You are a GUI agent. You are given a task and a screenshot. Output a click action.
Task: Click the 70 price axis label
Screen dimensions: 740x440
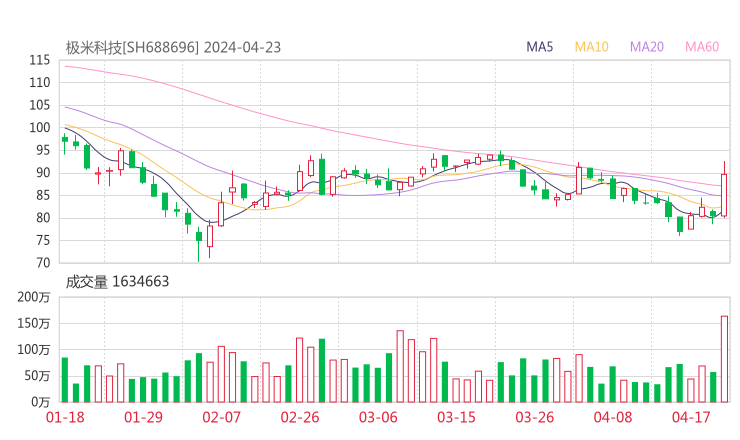[43, 262]
